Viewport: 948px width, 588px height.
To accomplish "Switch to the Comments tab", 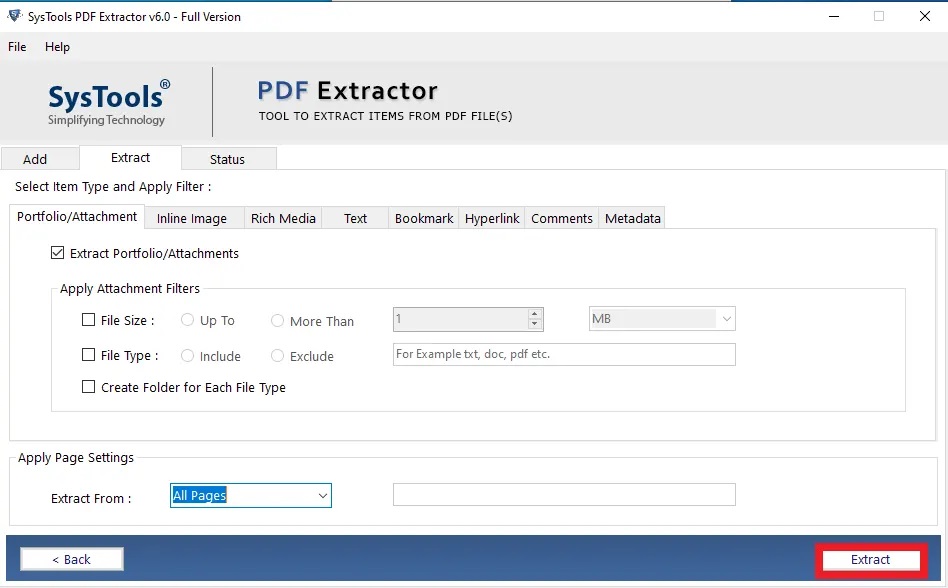I will pos(561,217).
